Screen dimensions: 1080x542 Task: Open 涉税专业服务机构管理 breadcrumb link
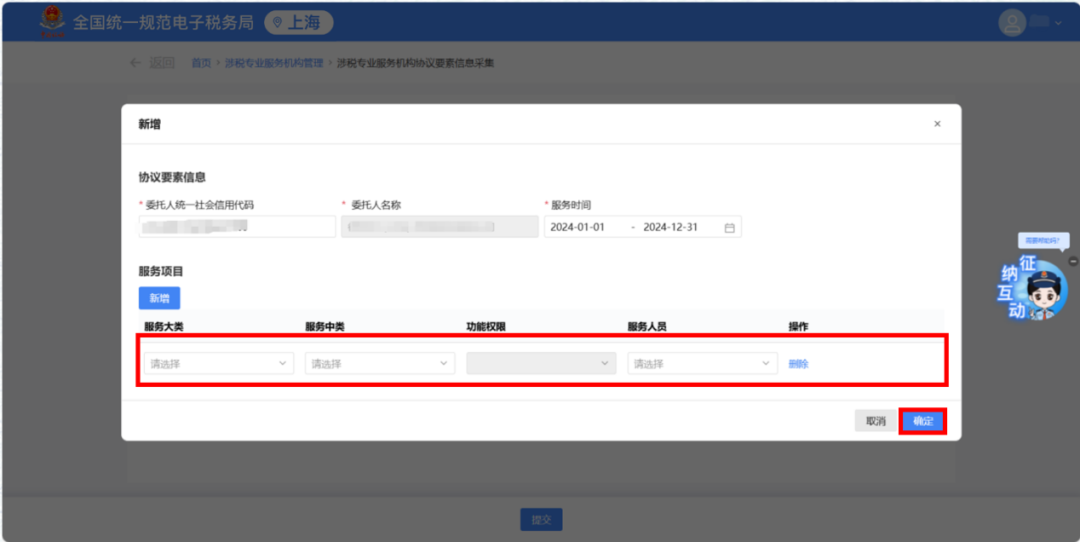(273, 63)
